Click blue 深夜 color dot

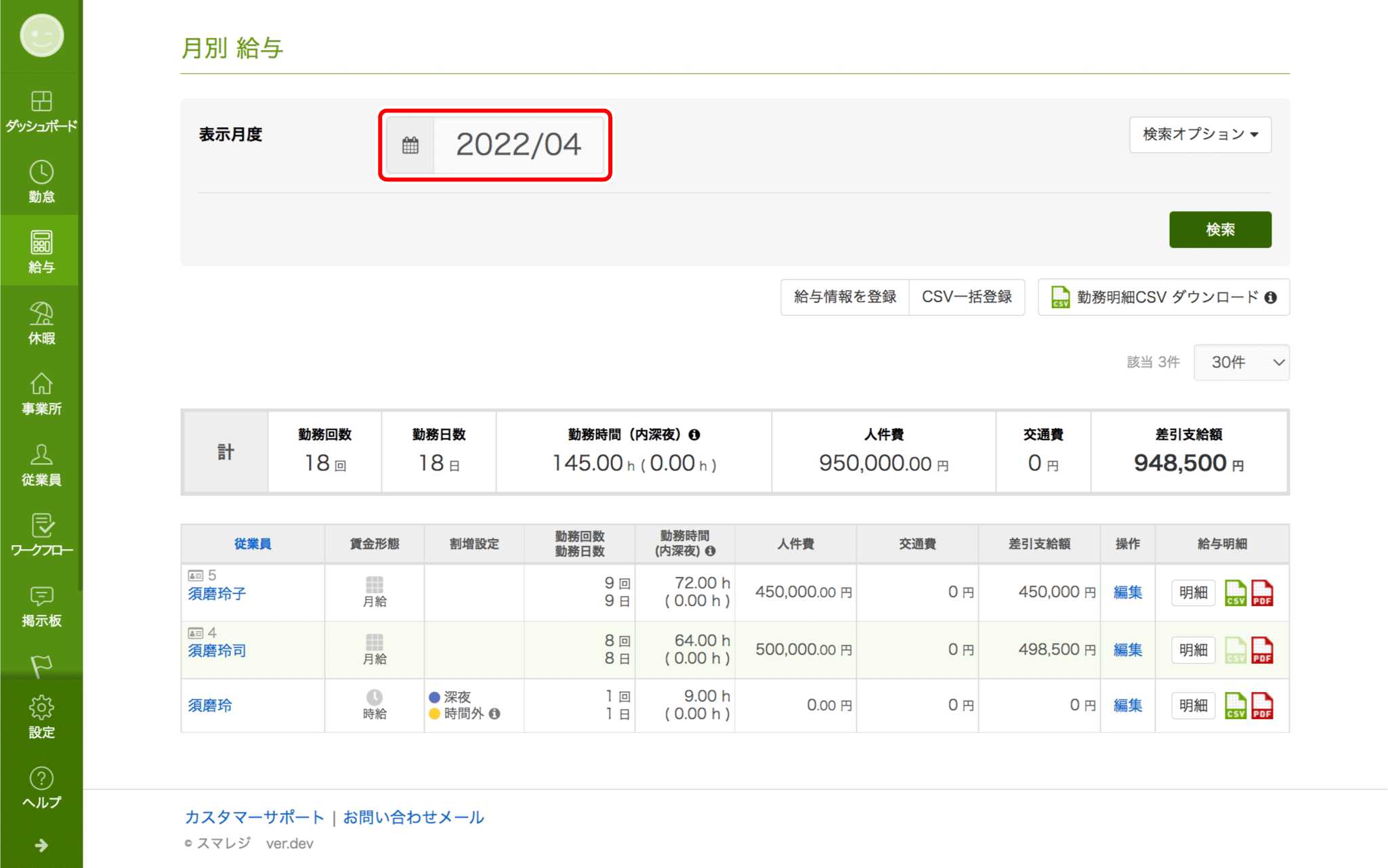pos(435,697)
